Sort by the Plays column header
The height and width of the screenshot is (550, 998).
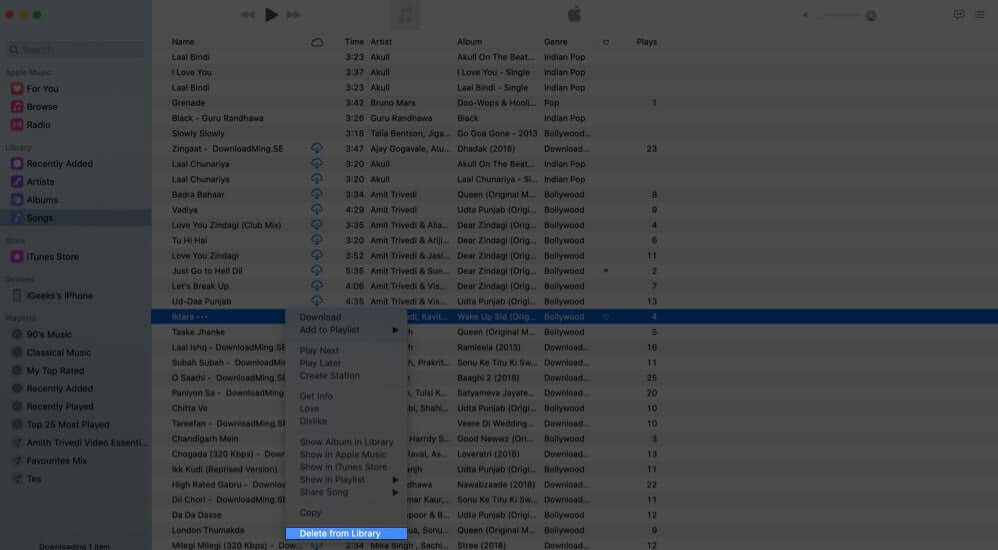(646, 42)
